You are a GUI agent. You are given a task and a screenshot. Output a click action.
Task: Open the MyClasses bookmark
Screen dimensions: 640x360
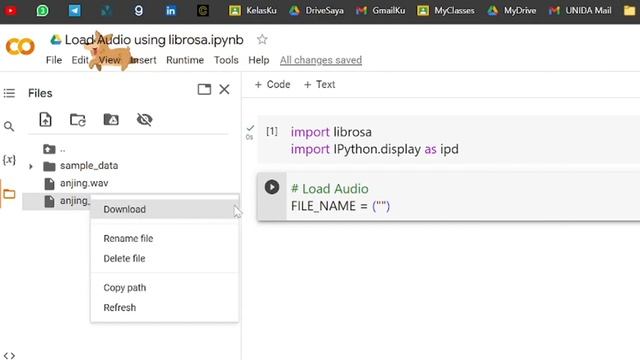click(x=446, y=10)
